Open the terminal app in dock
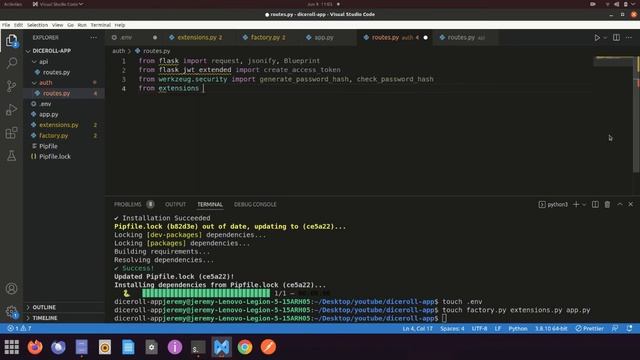The height and width of the screenshot is (360, 640). (198, 347)
